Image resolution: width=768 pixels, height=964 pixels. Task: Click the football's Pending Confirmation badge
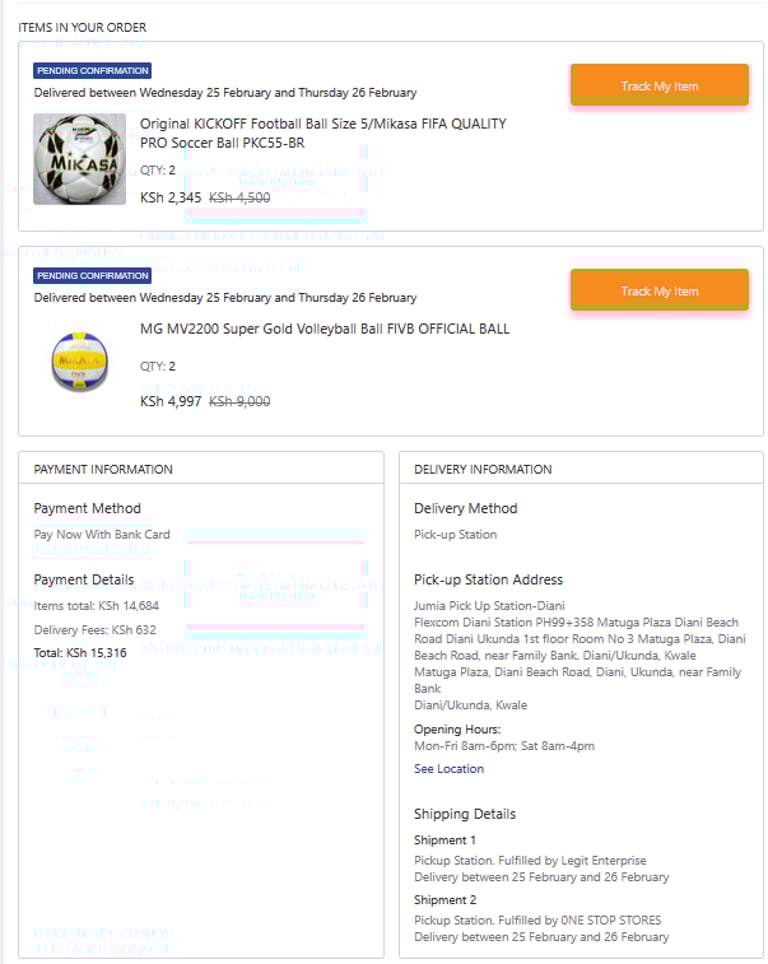[92, 71]
